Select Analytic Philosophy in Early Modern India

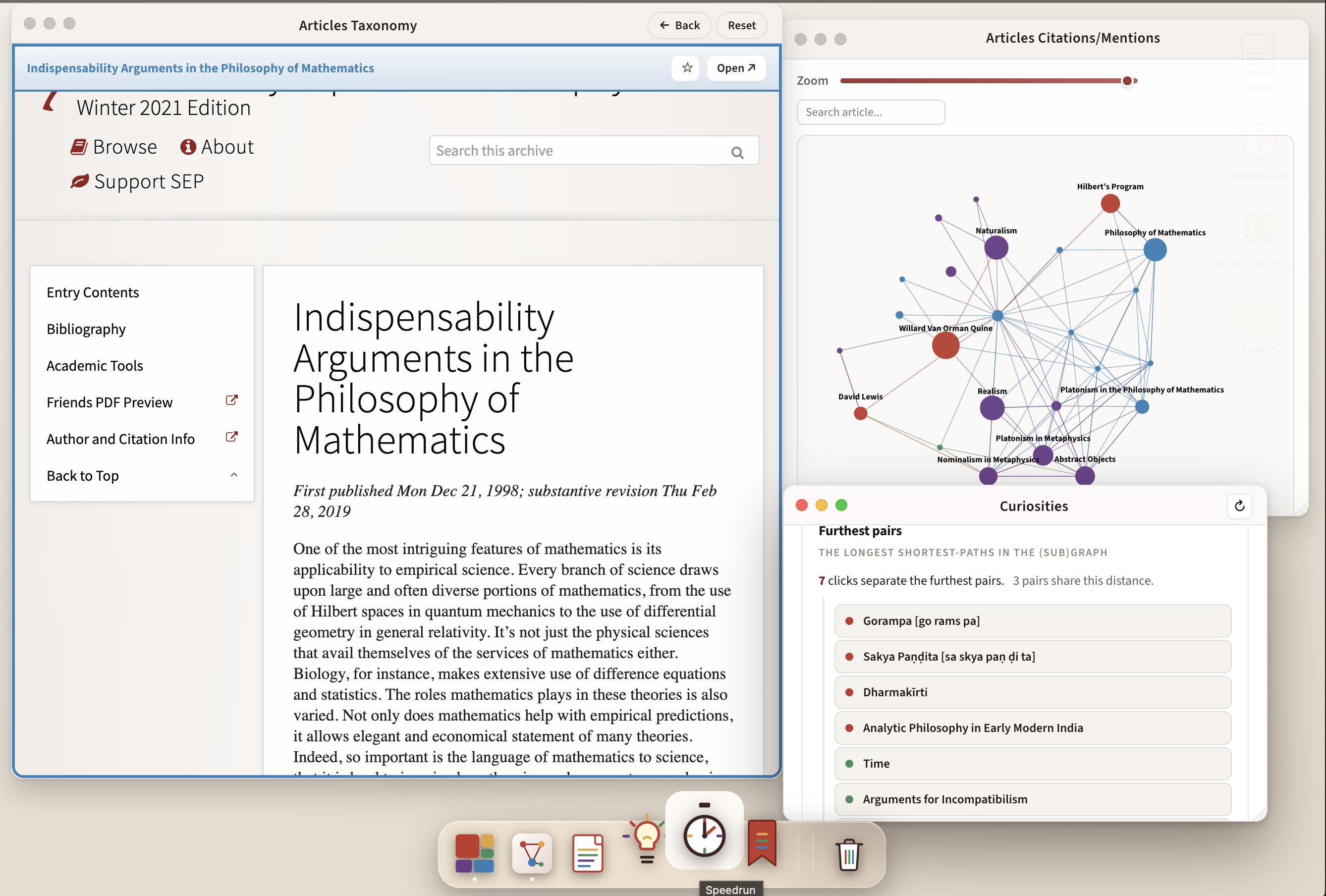(1032, 728)
